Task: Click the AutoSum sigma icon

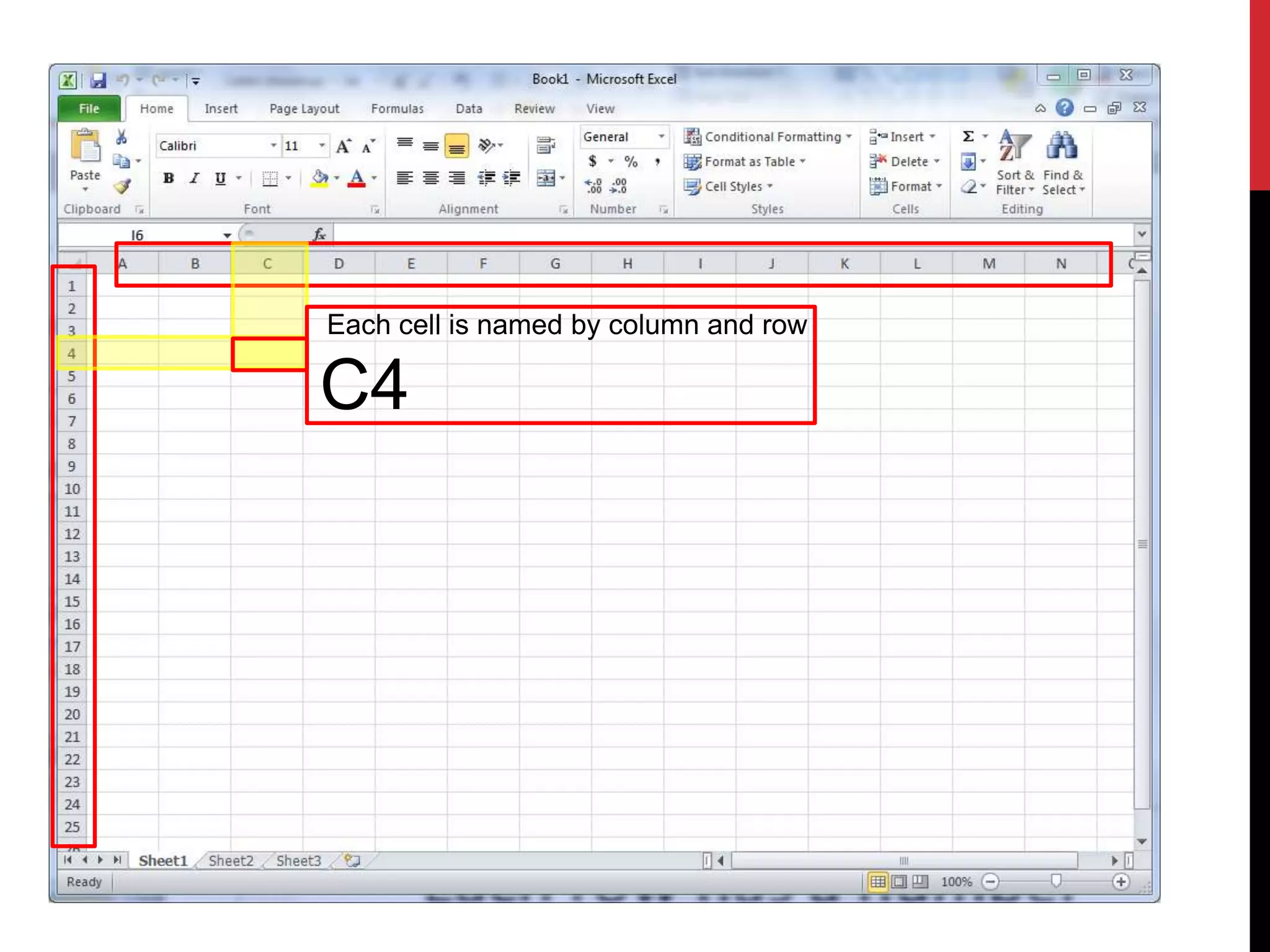Action: click(x=968, y=136)
